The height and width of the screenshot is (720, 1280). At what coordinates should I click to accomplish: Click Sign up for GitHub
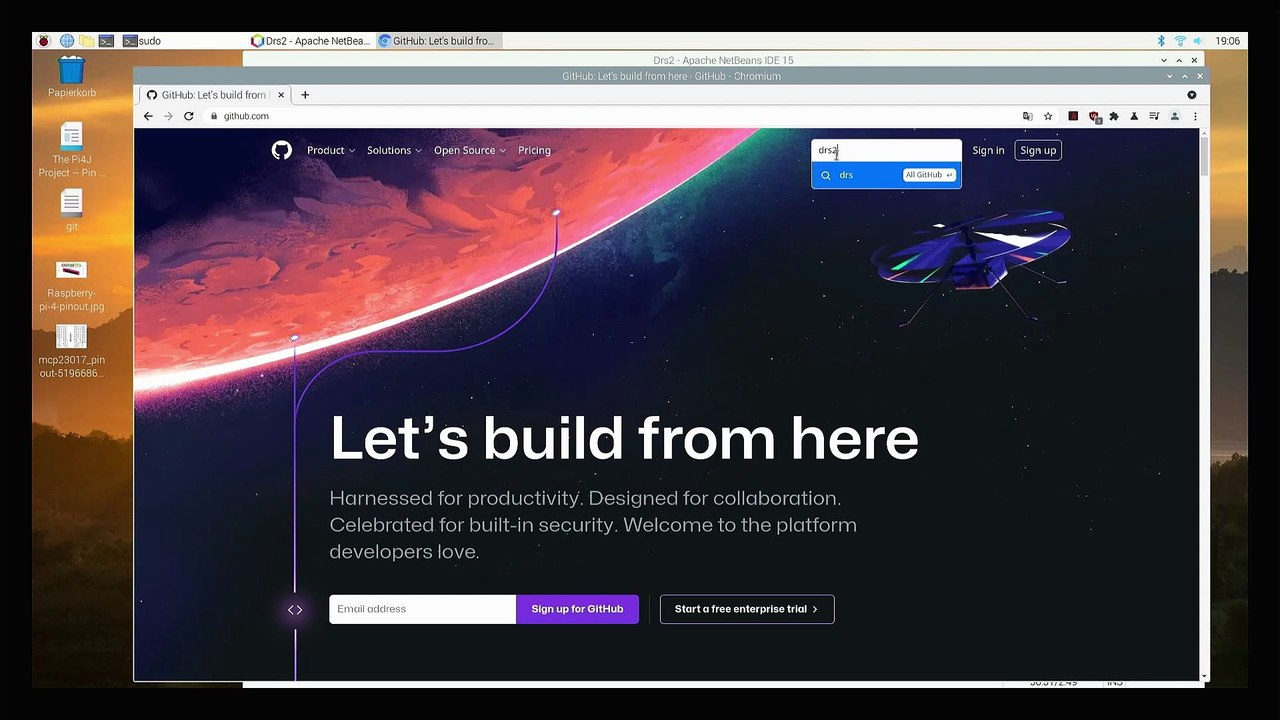click(577, 609)
